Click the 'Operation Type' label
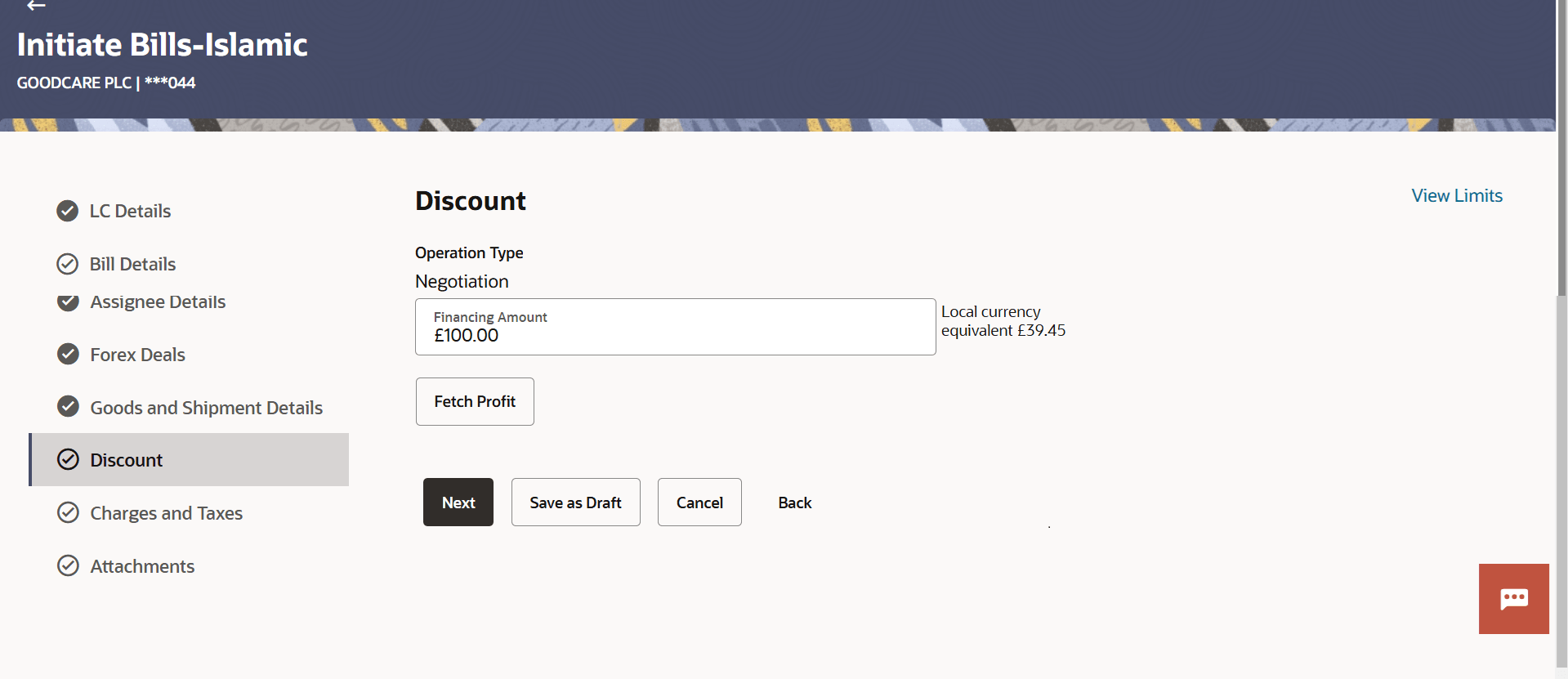Image resolution: width=1568 pixels, height=679 pixels. (469, 252)
